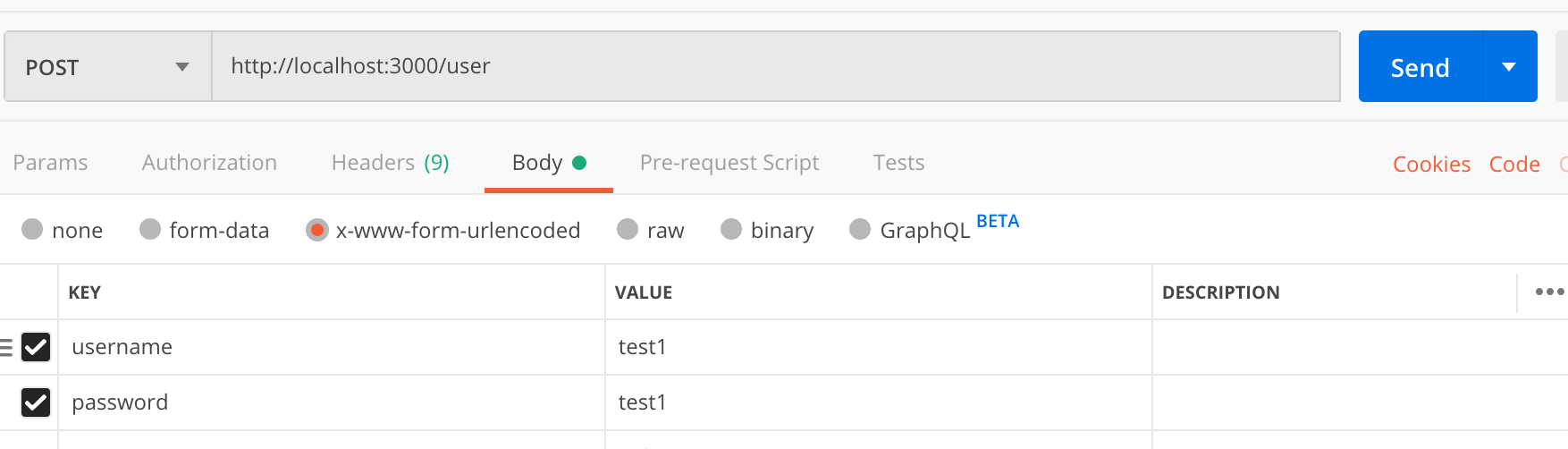This screenshot has width=1568, height=449.
Task: Expand the Send button arrow menu
Action: click(1509, 67)
